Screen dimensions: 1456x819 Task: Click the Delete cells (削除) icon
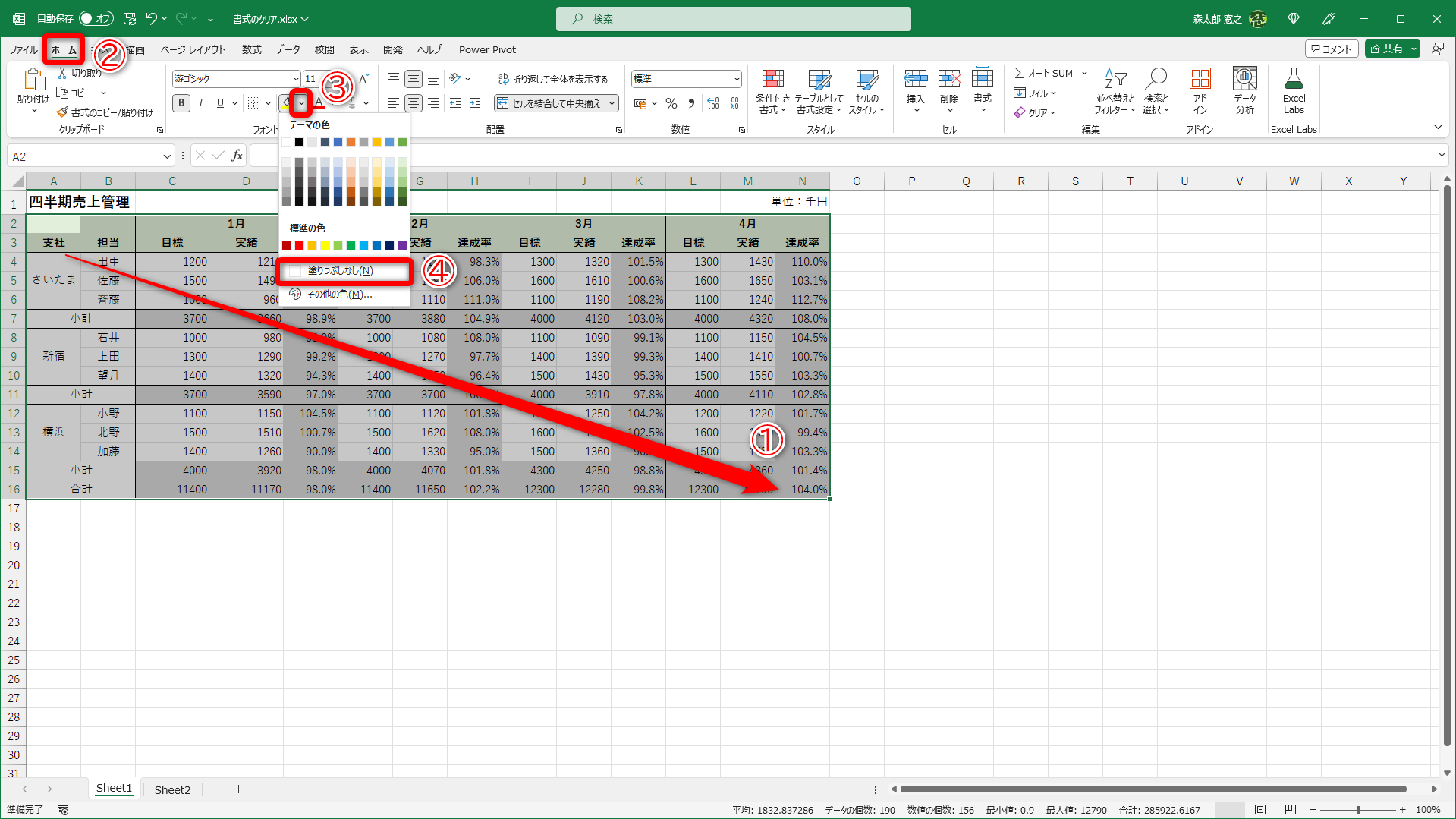pyautogui.click(x=949, y=78)
